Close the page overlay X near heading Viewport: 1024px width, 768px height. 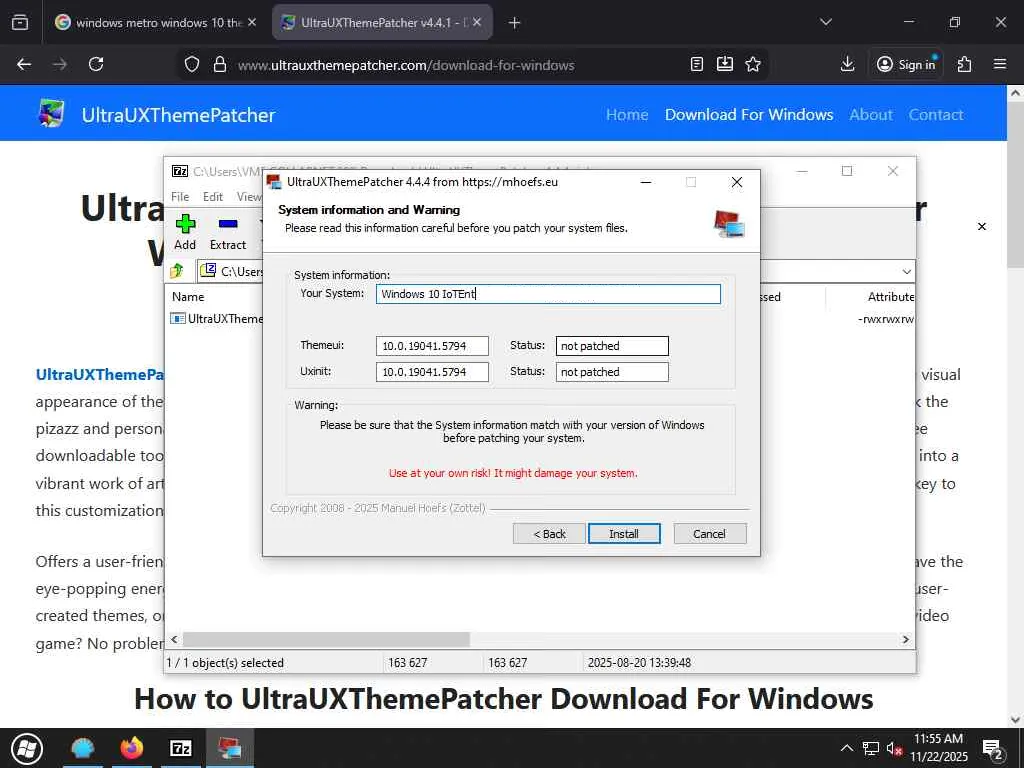[982, 227]
